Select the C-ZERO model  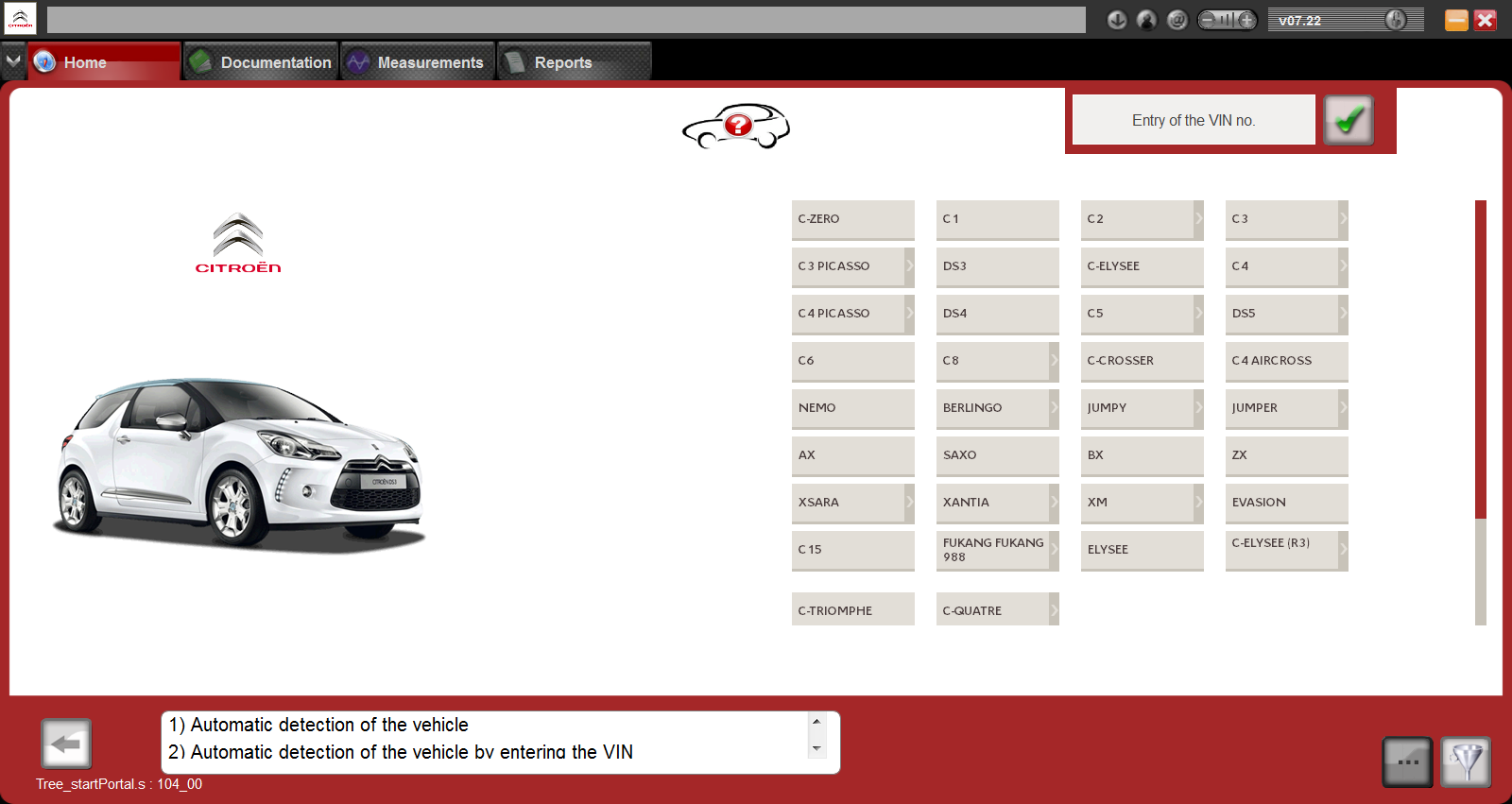point(853,219)
